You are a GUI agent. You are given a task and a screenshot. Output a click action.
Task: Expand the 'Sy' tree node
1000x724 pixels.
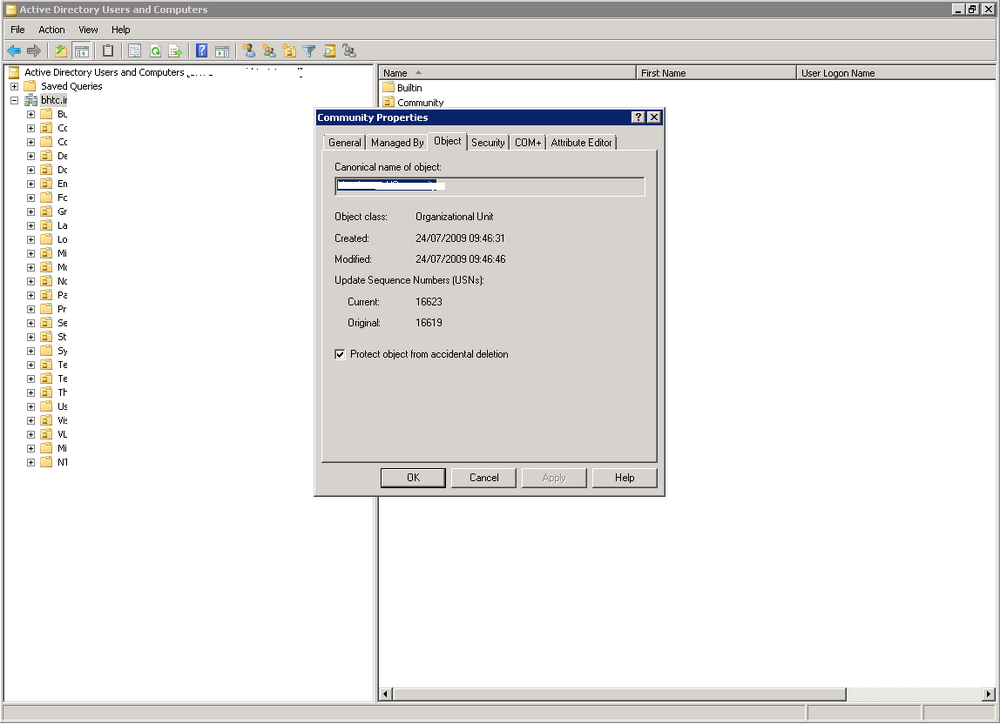click(x=31, y=351)
